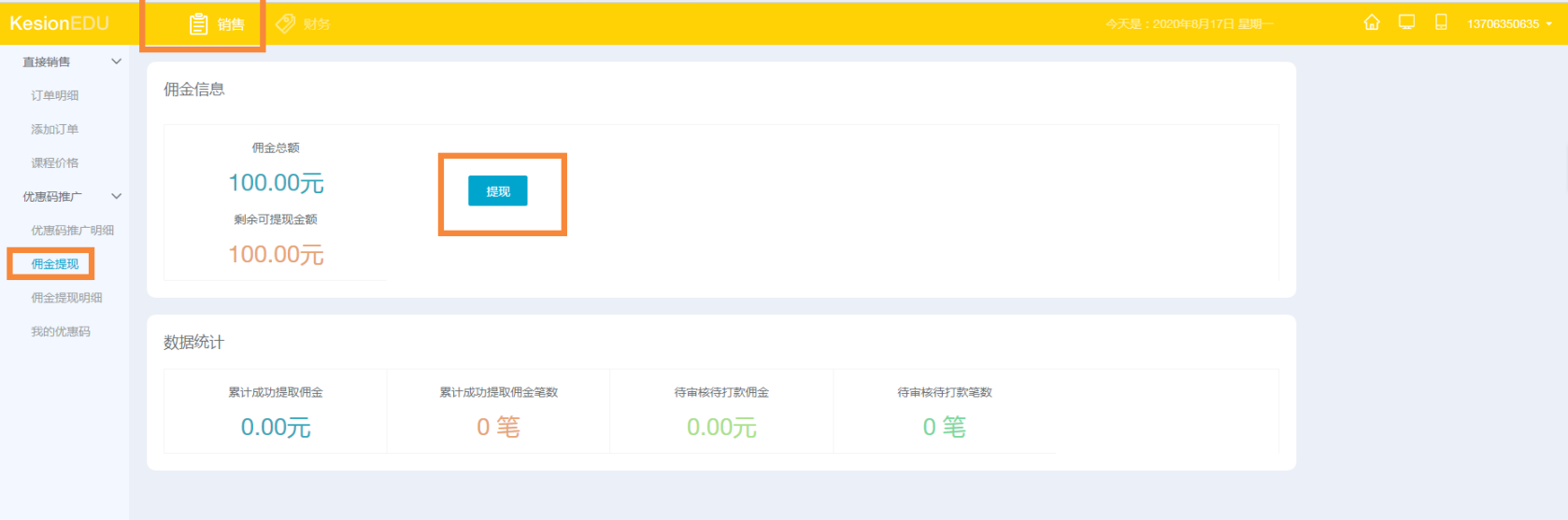
Task: Collapse the 直接销售 sidebar section
Action: [x=117, y=62]
